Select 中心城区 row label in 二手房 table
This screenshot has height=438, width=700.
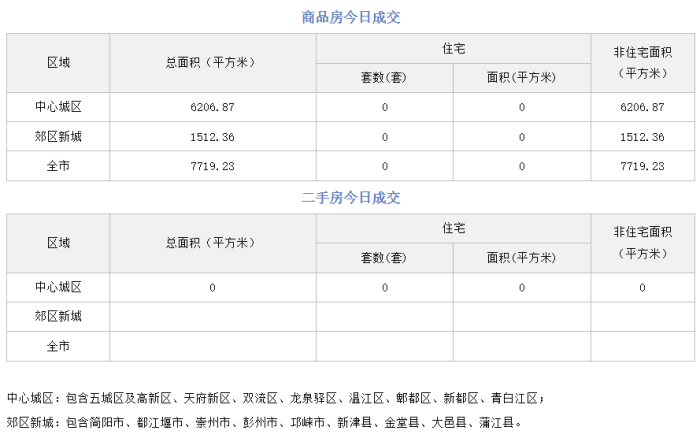click(x=59, y=288)
